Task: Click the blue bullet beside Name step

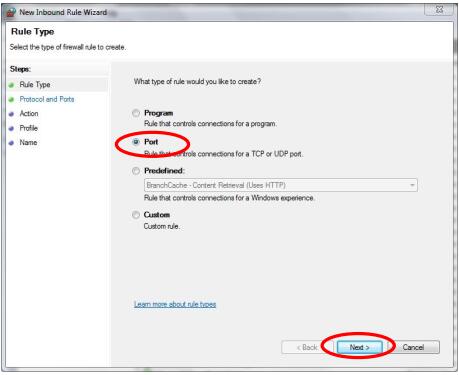Action: [12, 143]
